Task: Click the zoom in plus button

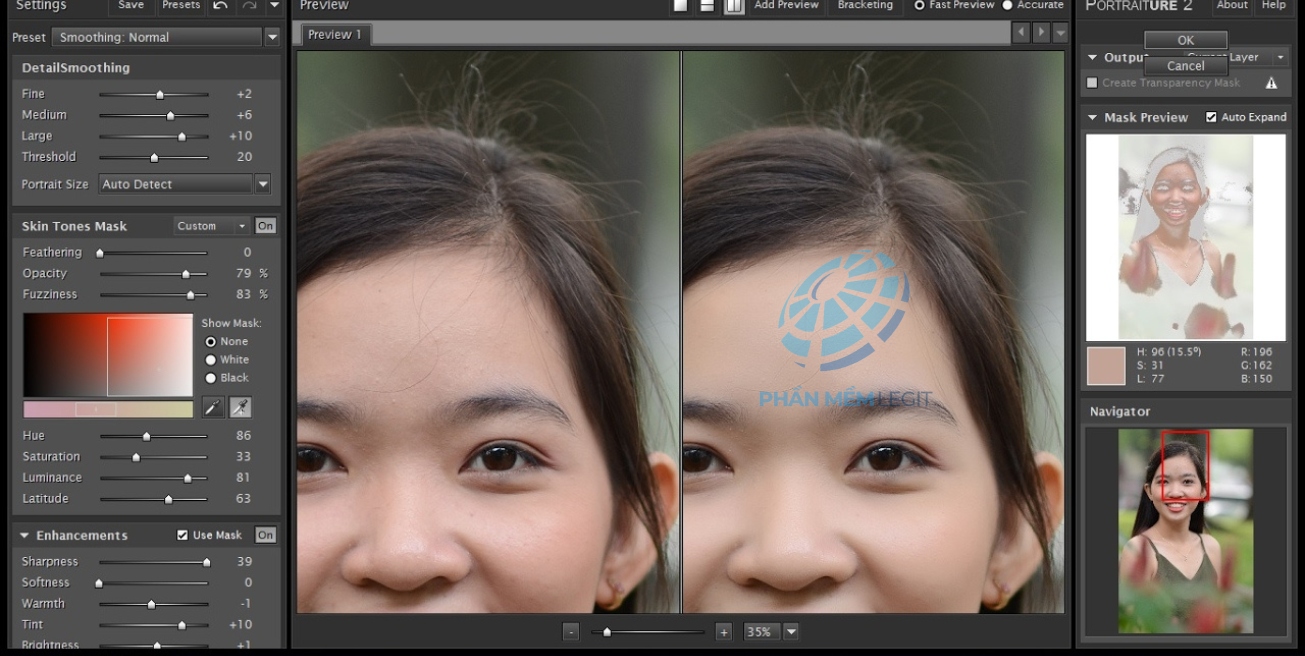Action: pos(724,632)
